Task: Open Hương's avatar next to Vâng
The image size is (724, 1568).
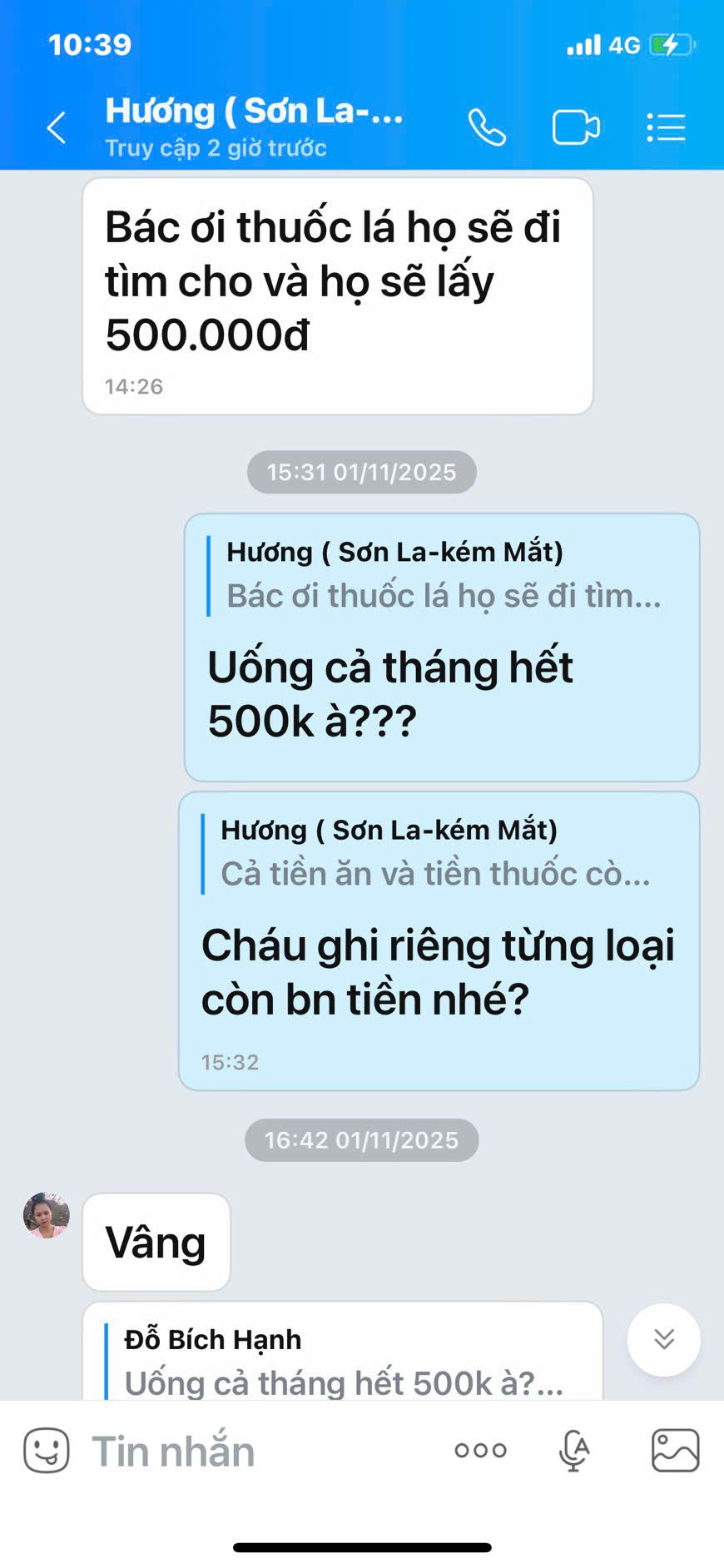Action: tap(46, 1215)
